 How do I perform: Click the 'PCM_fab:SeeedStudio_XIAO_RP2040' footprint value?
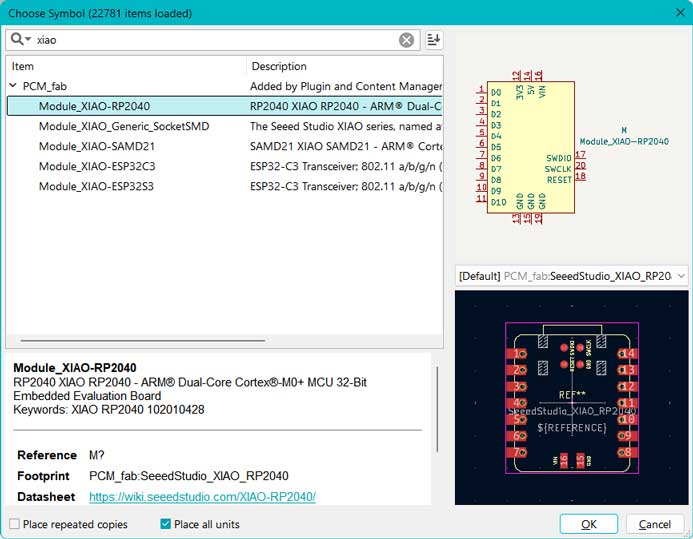(x=189, y=476)
